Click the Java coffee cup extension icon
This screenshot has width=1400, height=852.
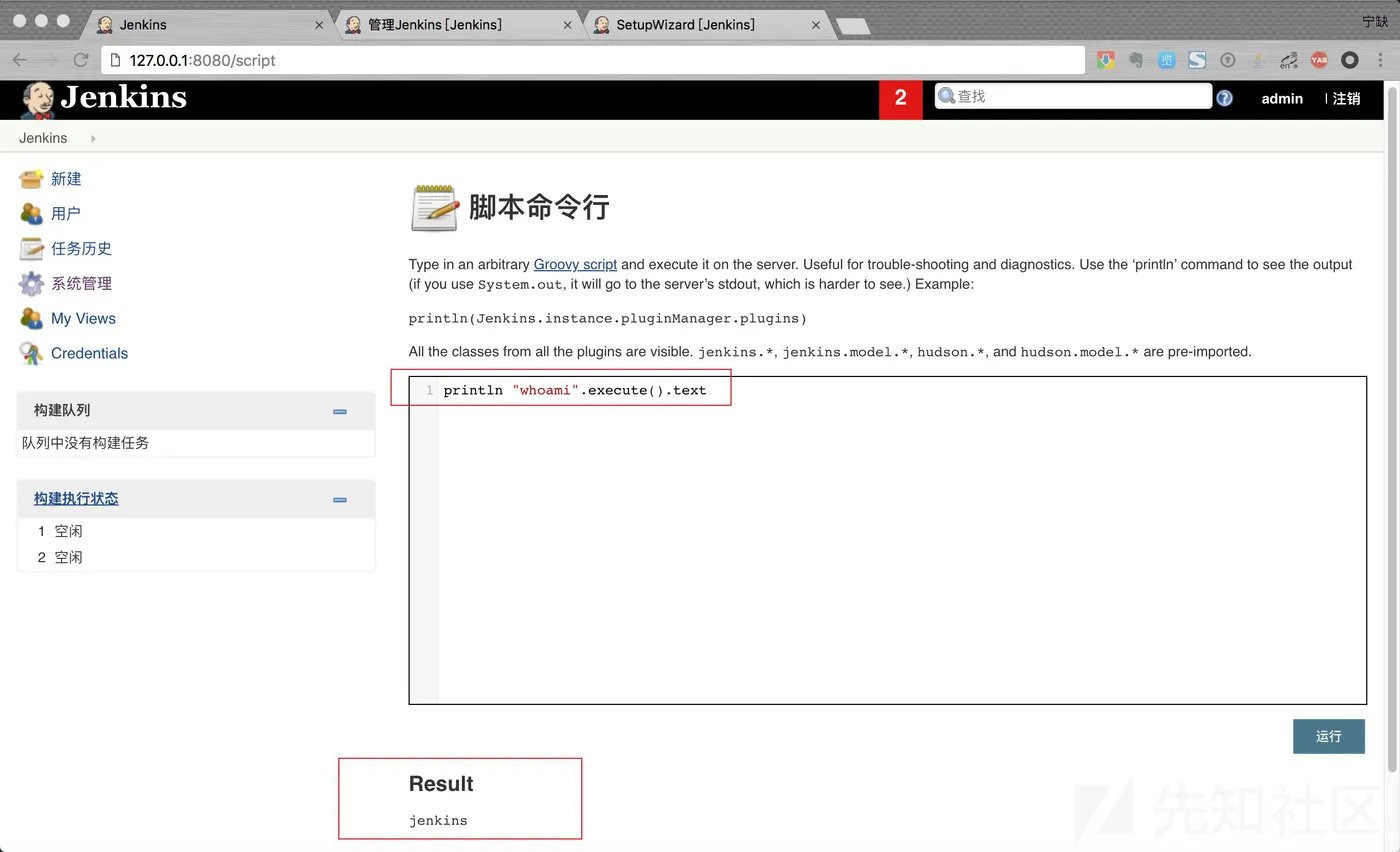click(x=1258, y=60)
